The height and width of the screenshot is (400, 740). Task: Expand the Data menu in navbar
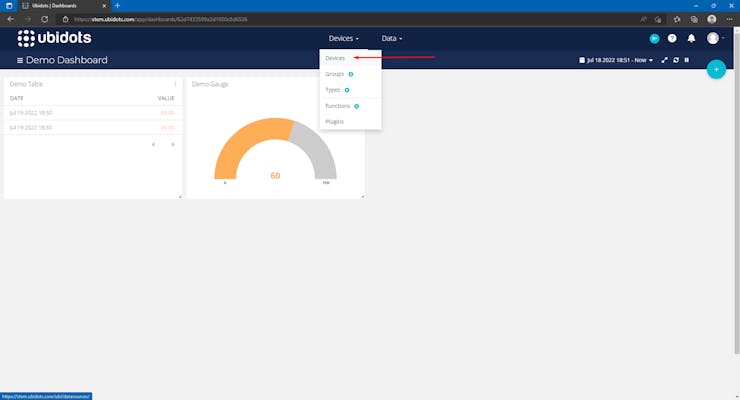[x=392, y=38]
